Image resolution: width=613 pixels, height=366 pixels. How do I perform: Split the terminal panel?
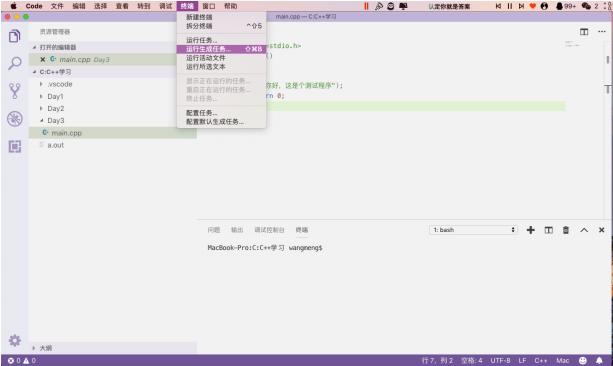pos(548,230)
